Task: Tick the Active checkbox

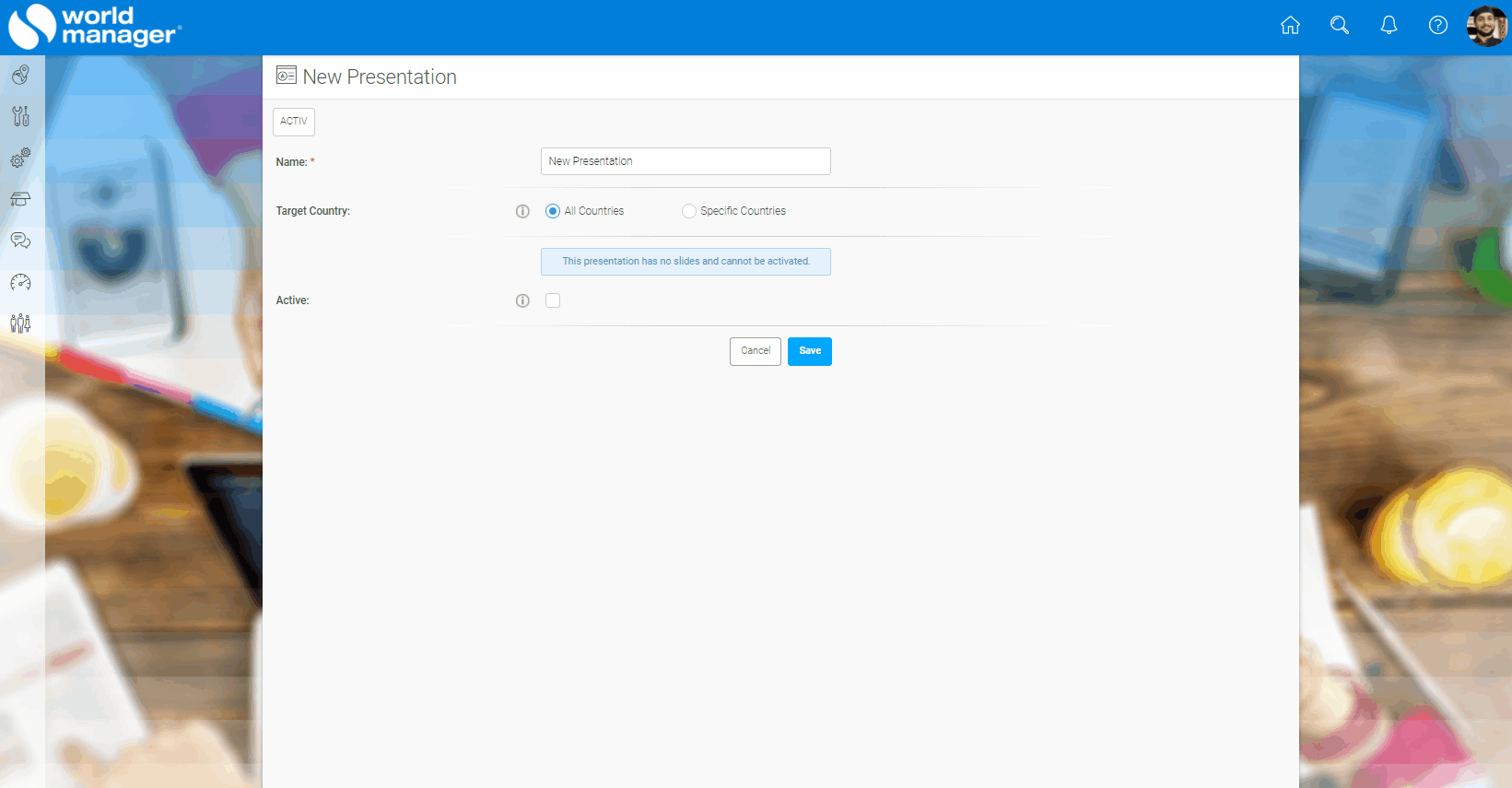Action: pos(553,300)
